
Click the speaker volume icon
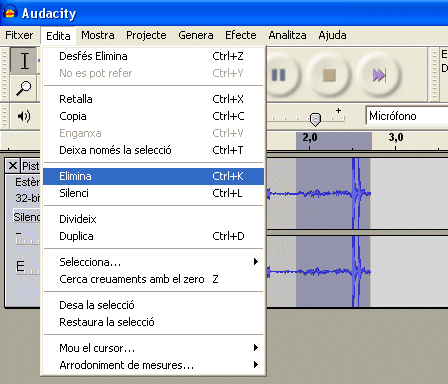[24, 116]
